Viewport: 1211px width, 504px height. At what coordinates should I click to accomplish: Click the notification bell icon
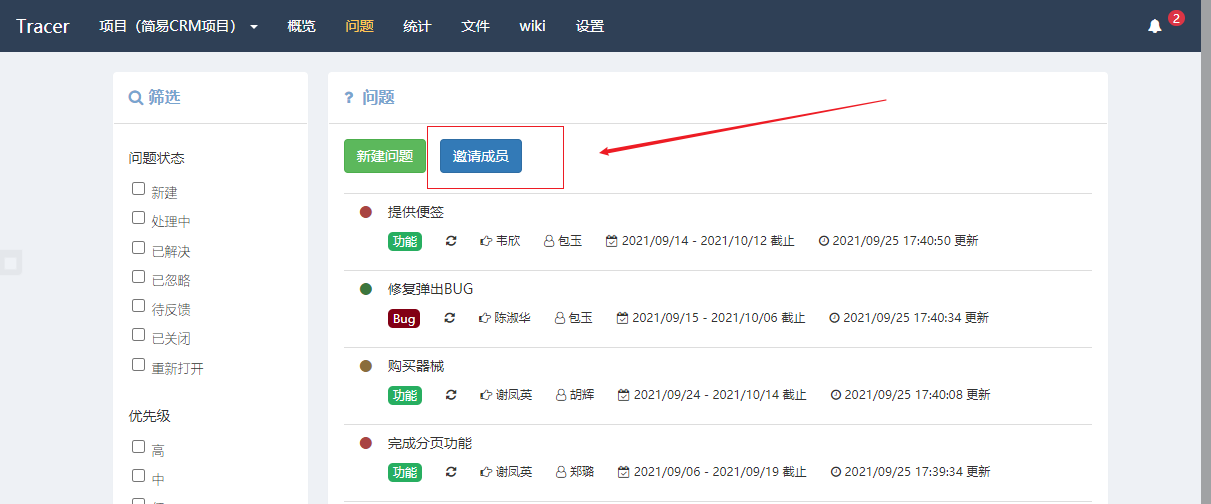(1155, 26)
